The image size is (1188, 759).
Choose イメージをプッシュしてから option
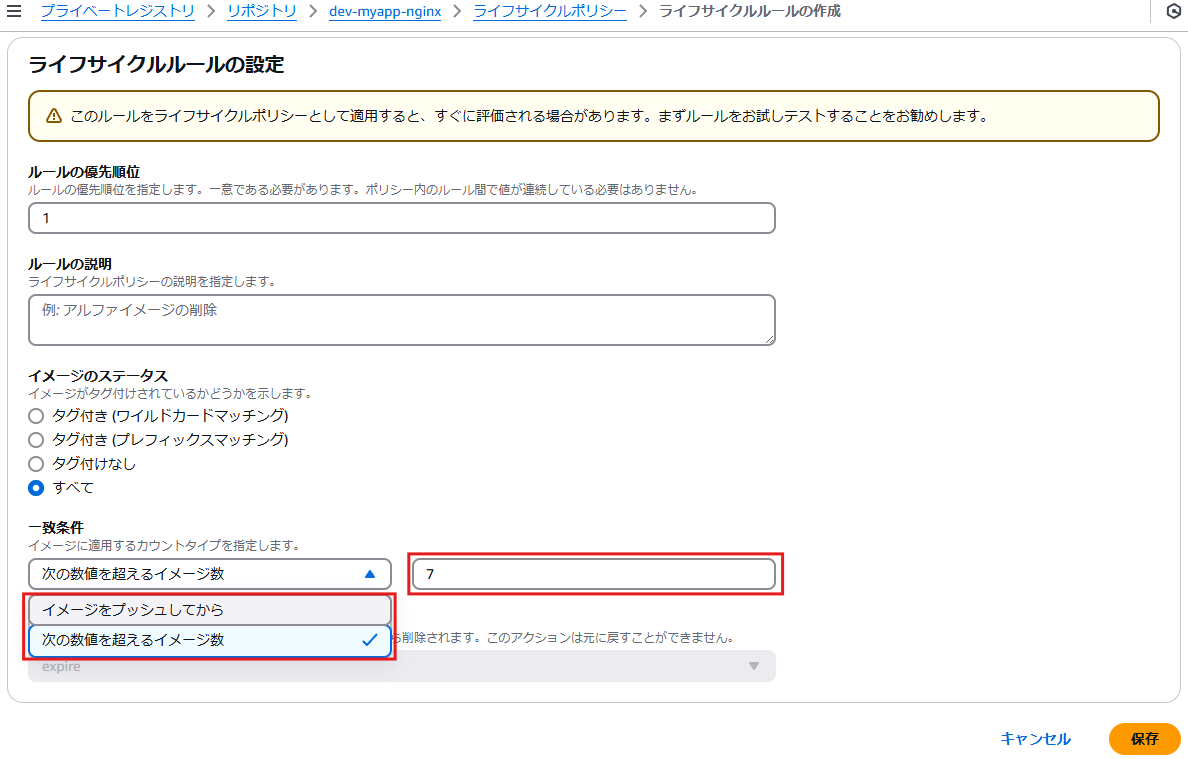click(x=210, y=610)
